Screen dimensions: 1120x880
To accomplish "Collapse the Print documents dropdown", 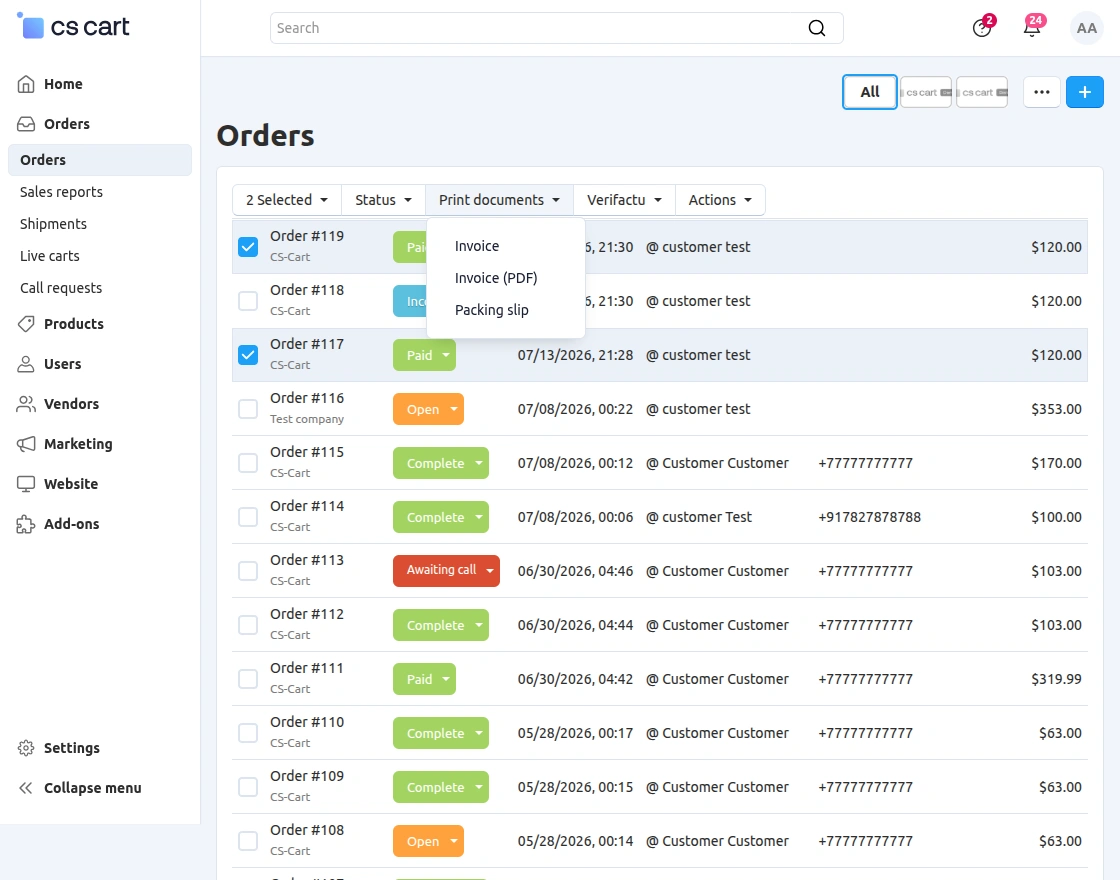I will point(499,200).
